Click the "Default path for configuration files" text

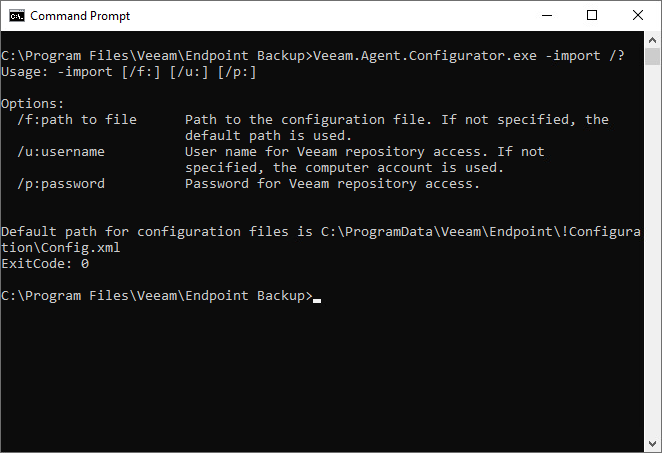[x=144, y=232]
